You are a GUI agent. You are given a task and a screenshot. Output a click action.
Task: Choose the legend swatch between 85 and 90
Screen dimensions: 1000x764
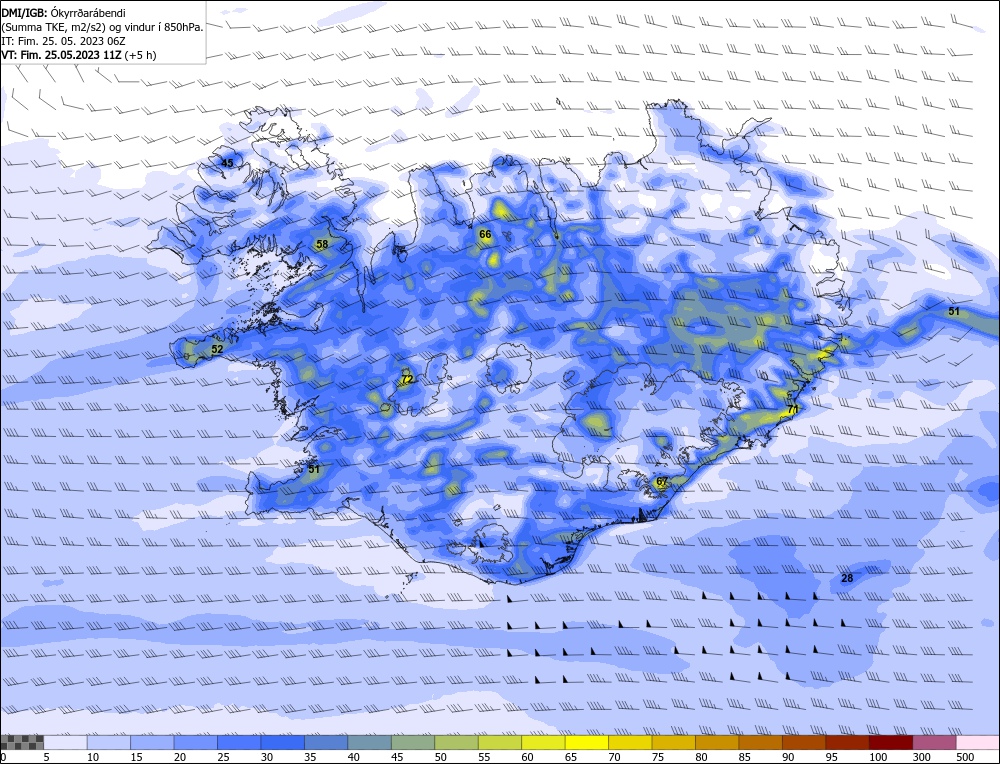pyautogui.click(x=760, y=742)
